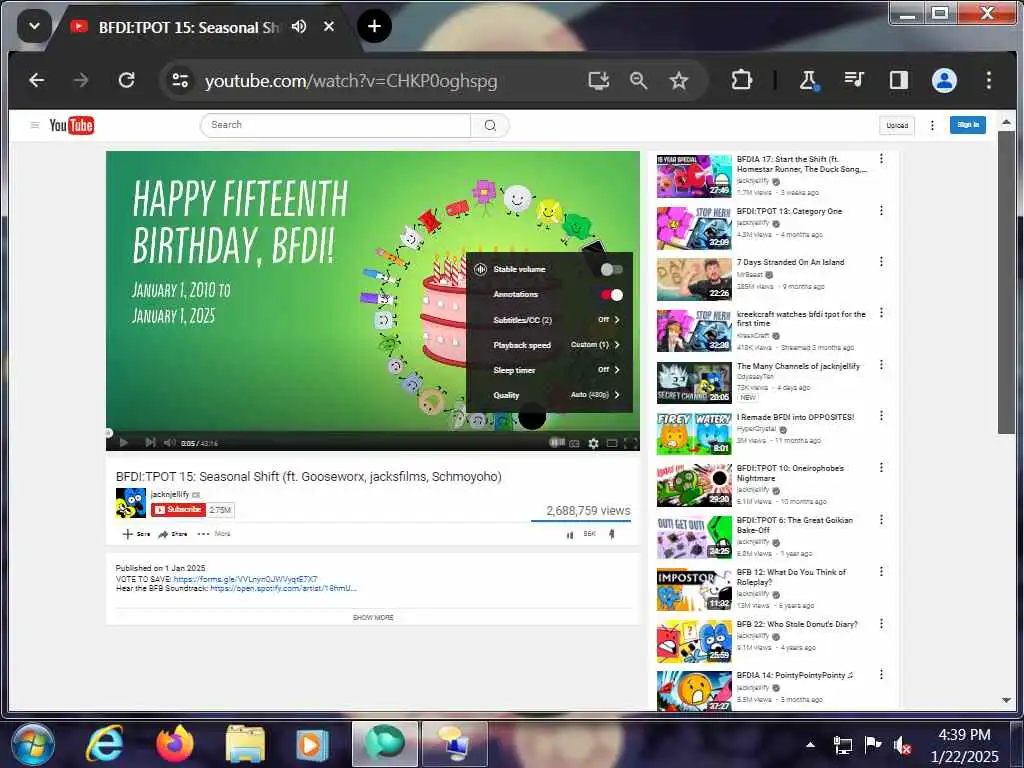Open Playback speed submenu
The image size is (1024, 768).
click(x=549, y=345)
